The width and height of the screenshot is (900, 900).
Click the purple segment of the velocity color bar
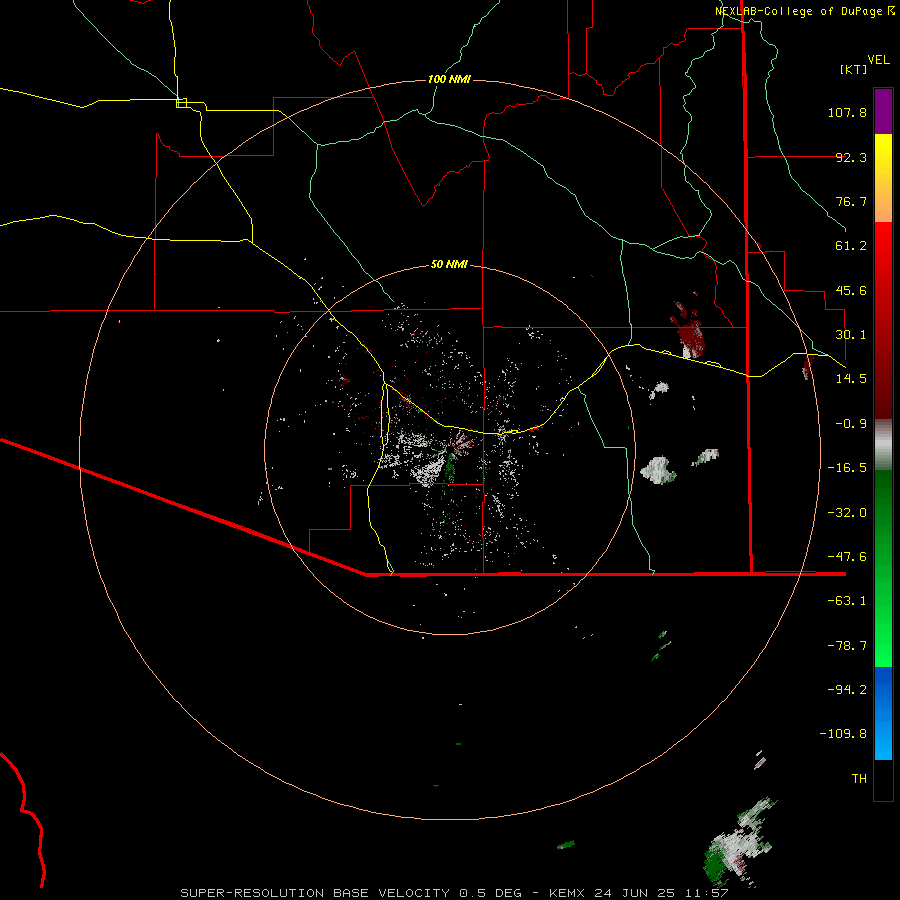pos(883,111)
